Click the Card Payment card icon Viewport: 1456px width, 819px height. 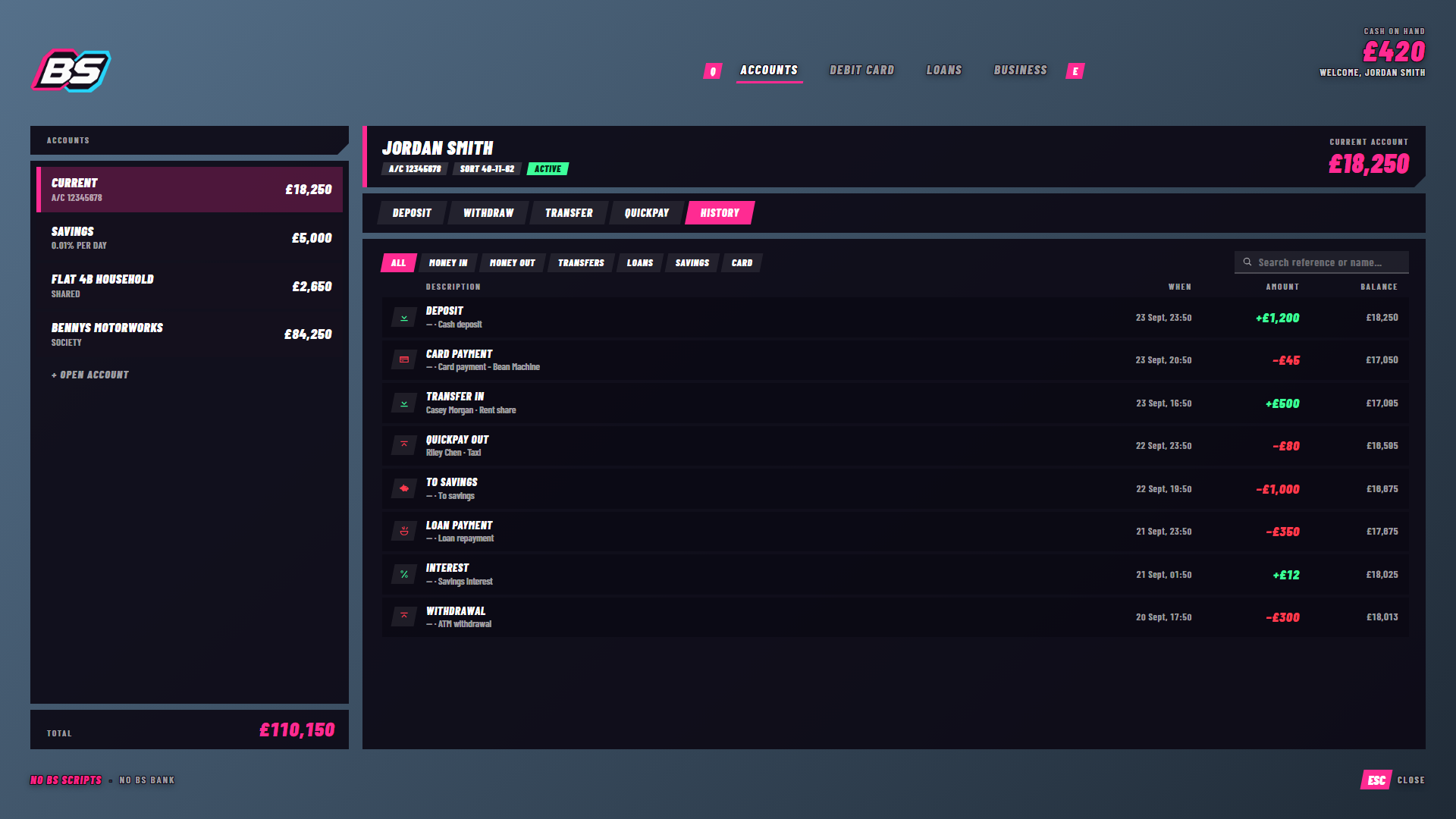pos(404,360)
